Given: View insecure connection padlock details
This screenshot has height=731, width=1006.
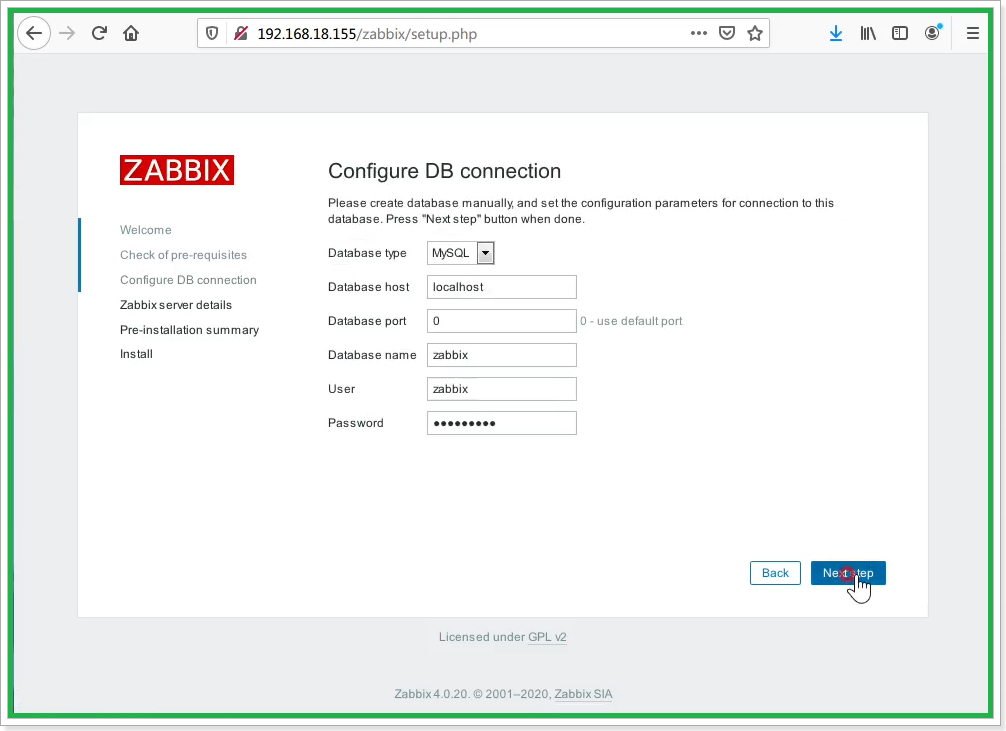Looking at the screenshot, I should (x=241, y=33).
